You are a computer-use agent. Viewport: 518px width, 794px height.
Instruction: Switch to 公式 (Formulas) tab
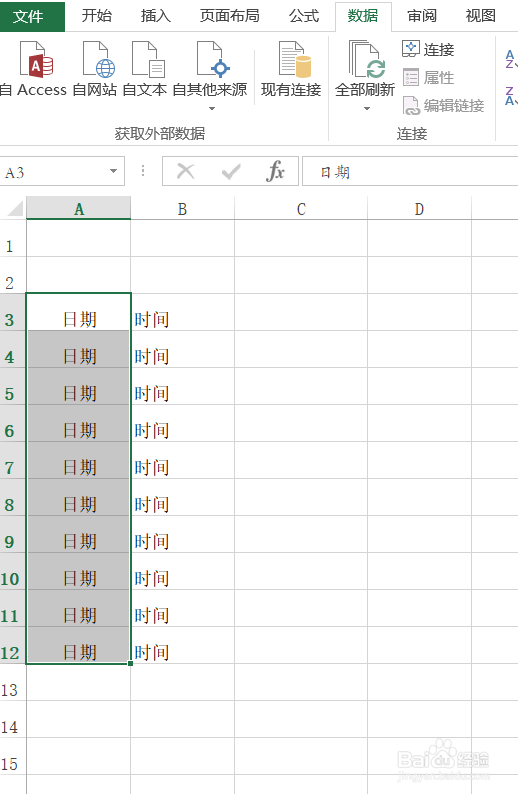click(304, 16)
